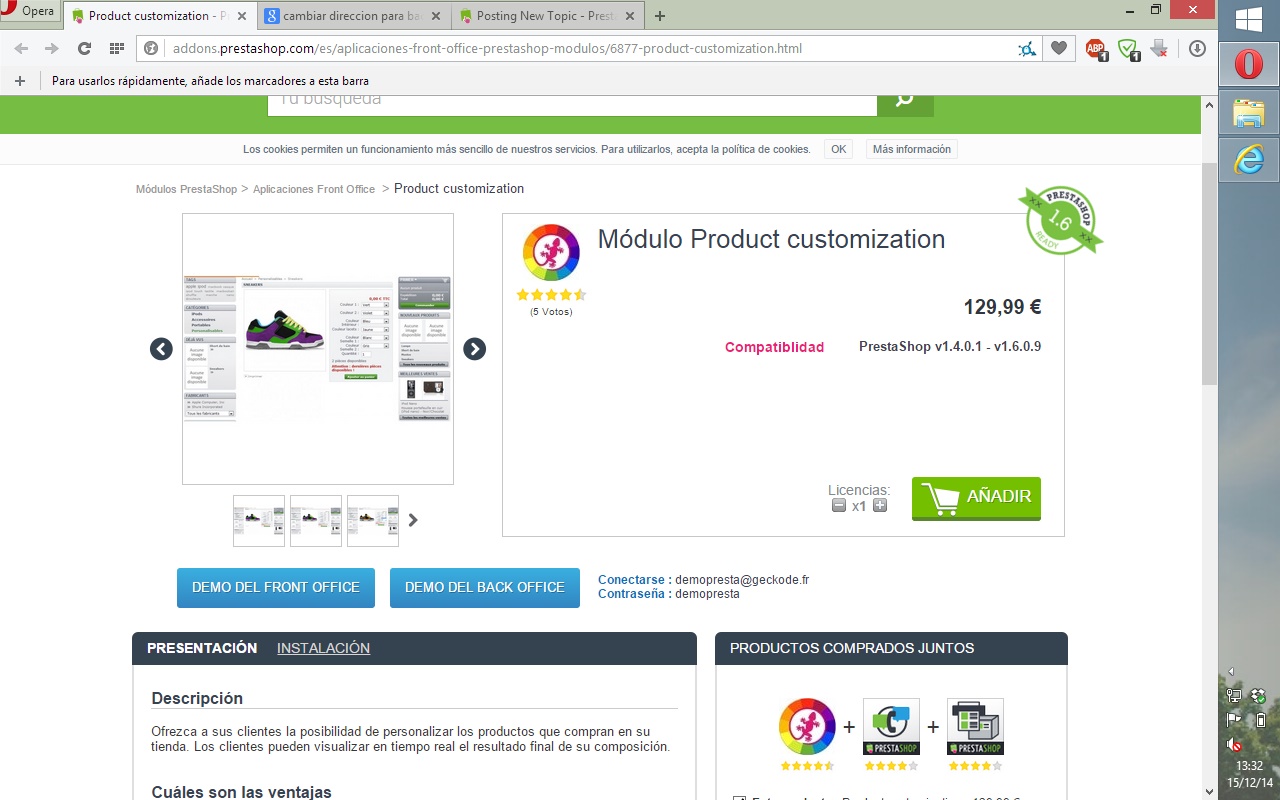
Task: Open the gecko product in Productos comprados juntos
Action: (807, 727)
